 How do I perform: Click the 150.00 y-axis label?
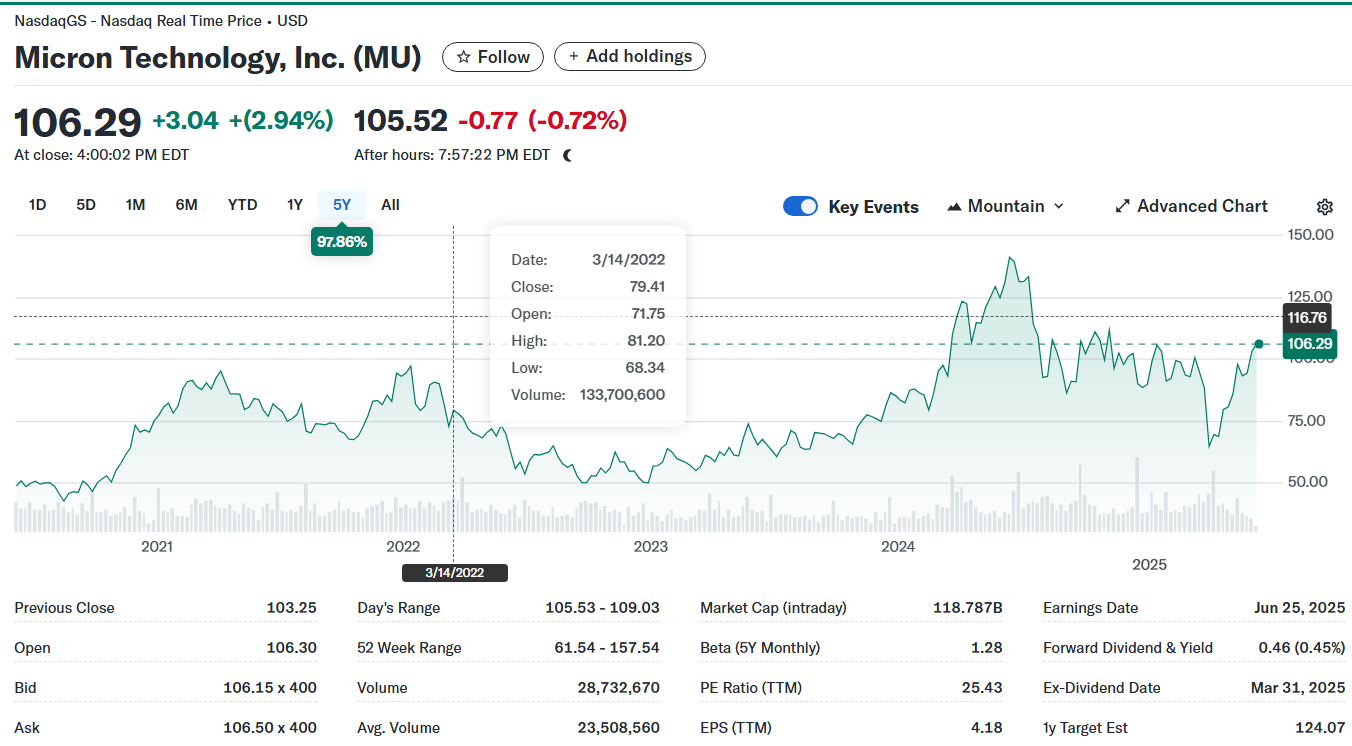(1310, 235)
